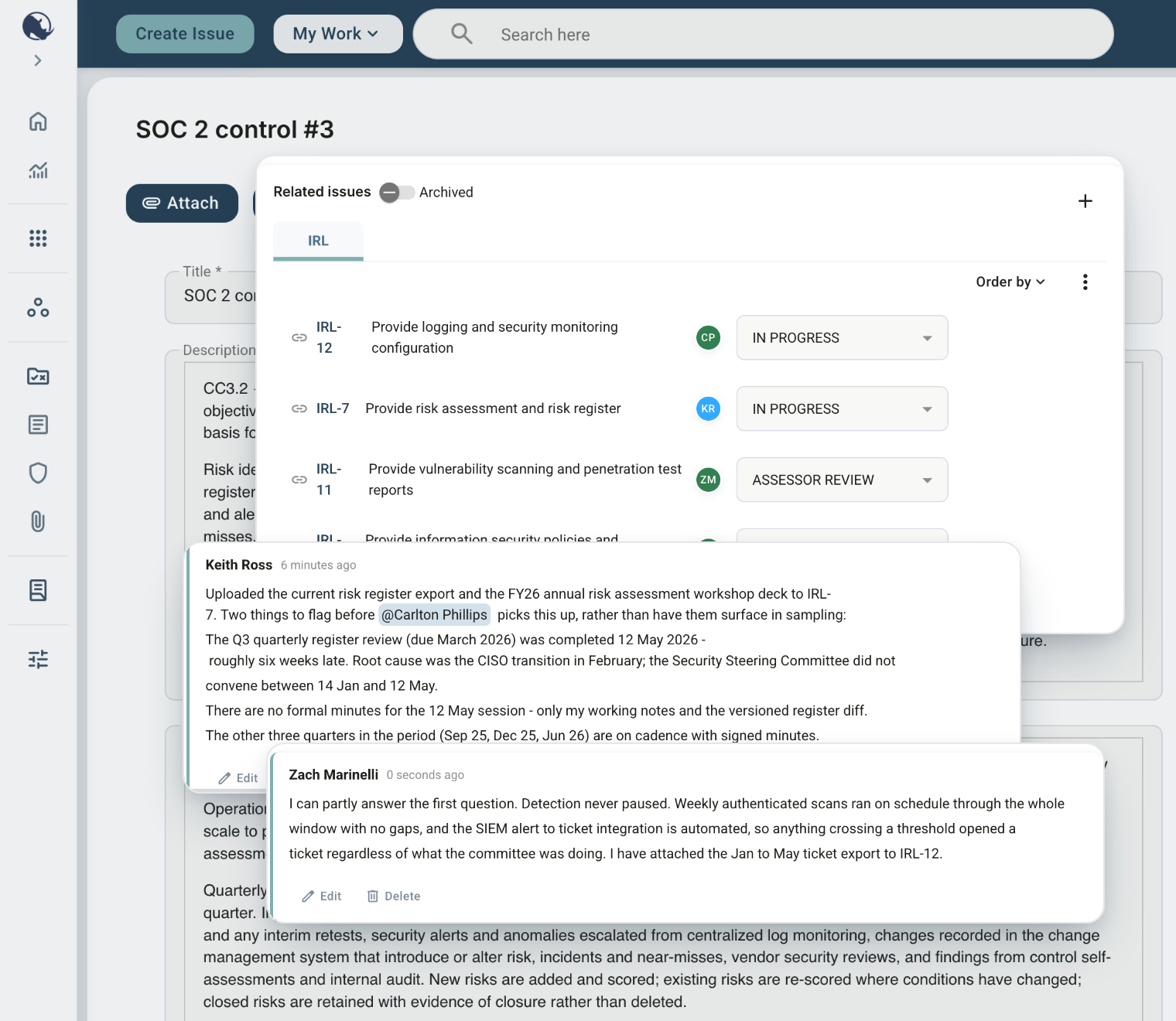Open the shield icon in sidebar

38,473
